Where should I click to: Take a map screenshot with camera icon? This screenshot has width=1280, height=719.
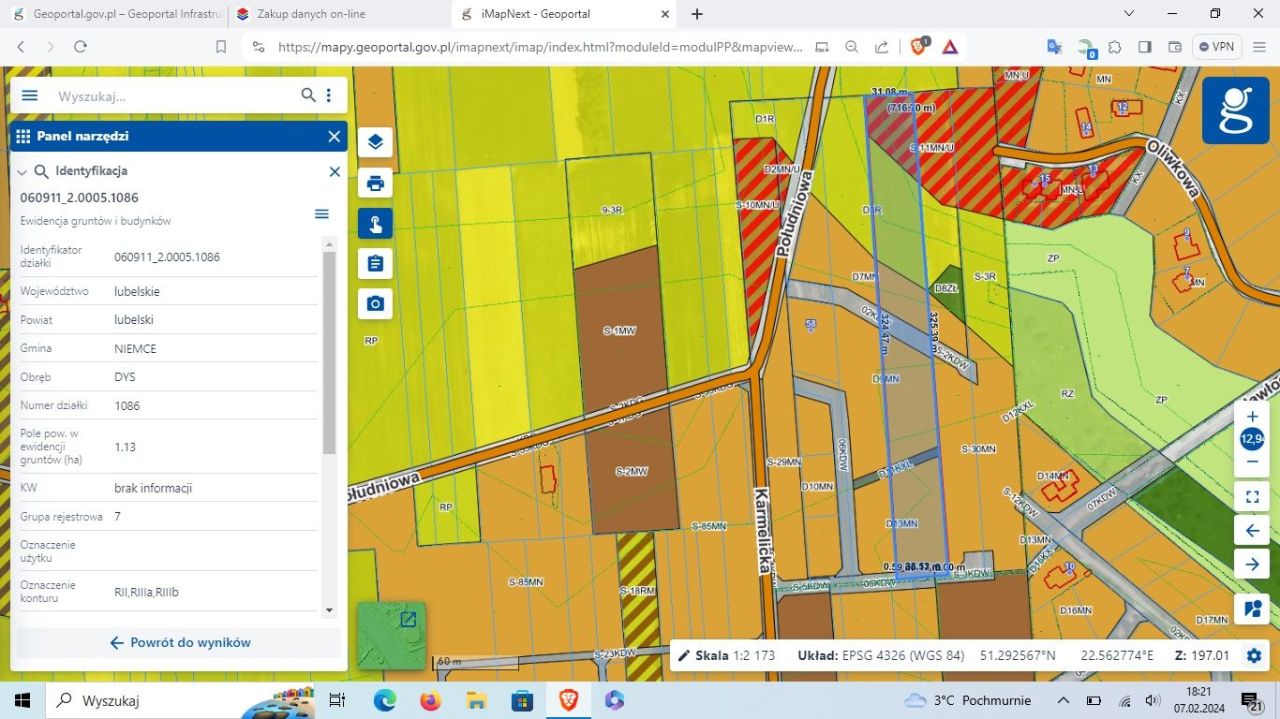tap(375, 303)
